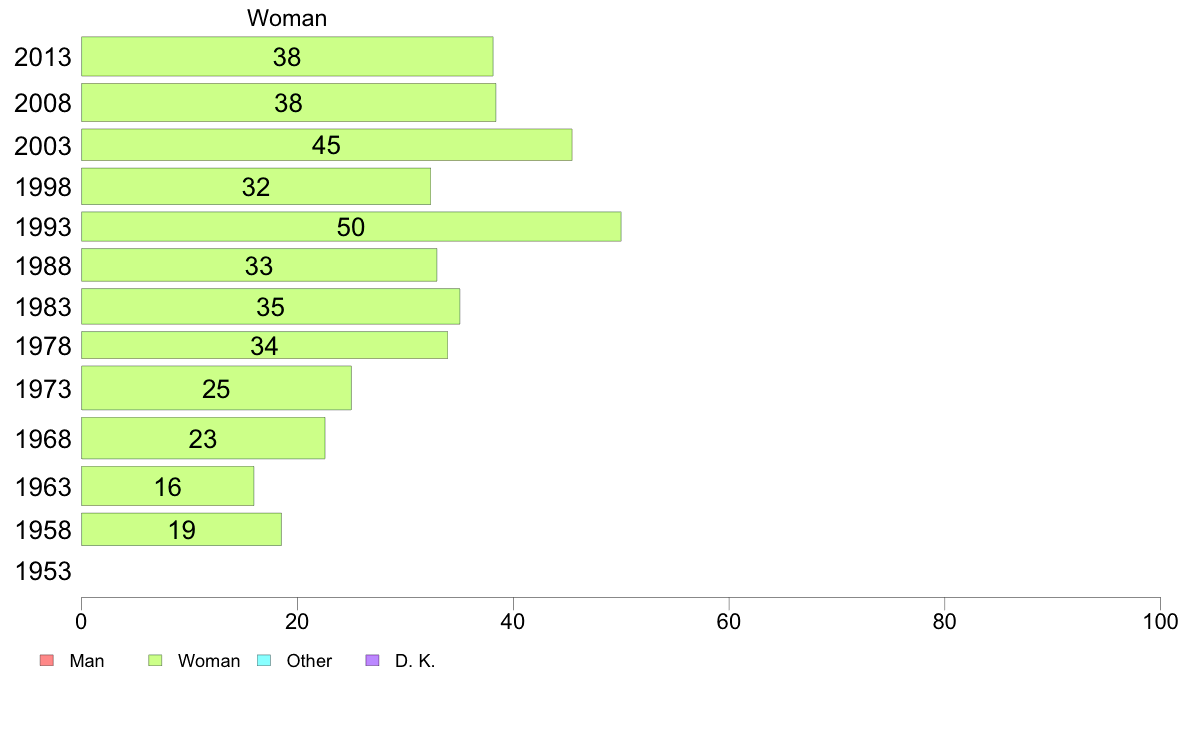Click the 1993 bar showing 50

[351, 227]
